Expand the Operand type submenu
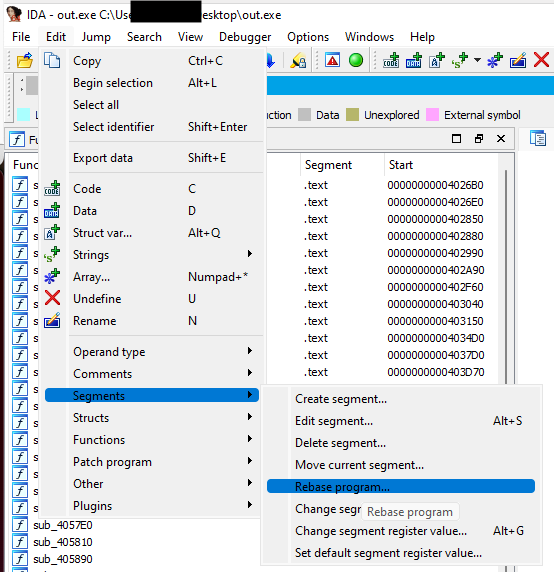 pos(152,352)
